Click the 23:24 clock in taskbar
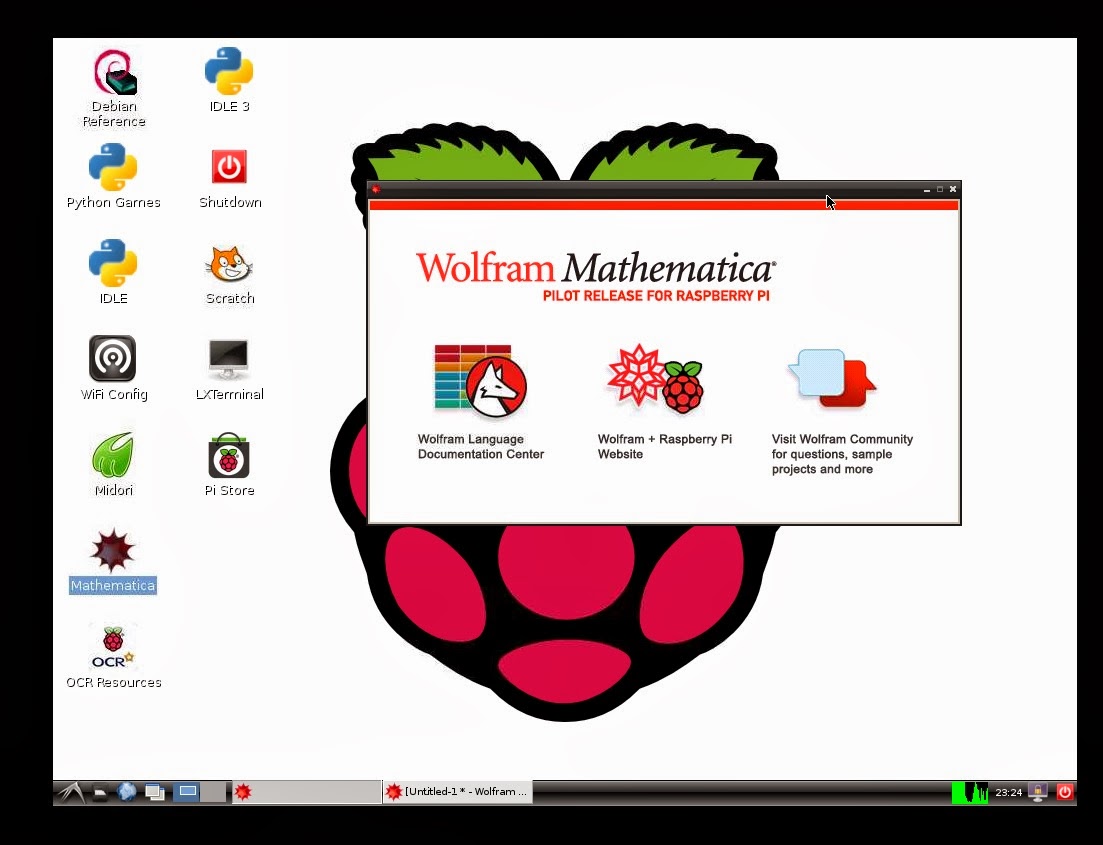Viewport: 1103px width, 845px height. point(1008,792)
